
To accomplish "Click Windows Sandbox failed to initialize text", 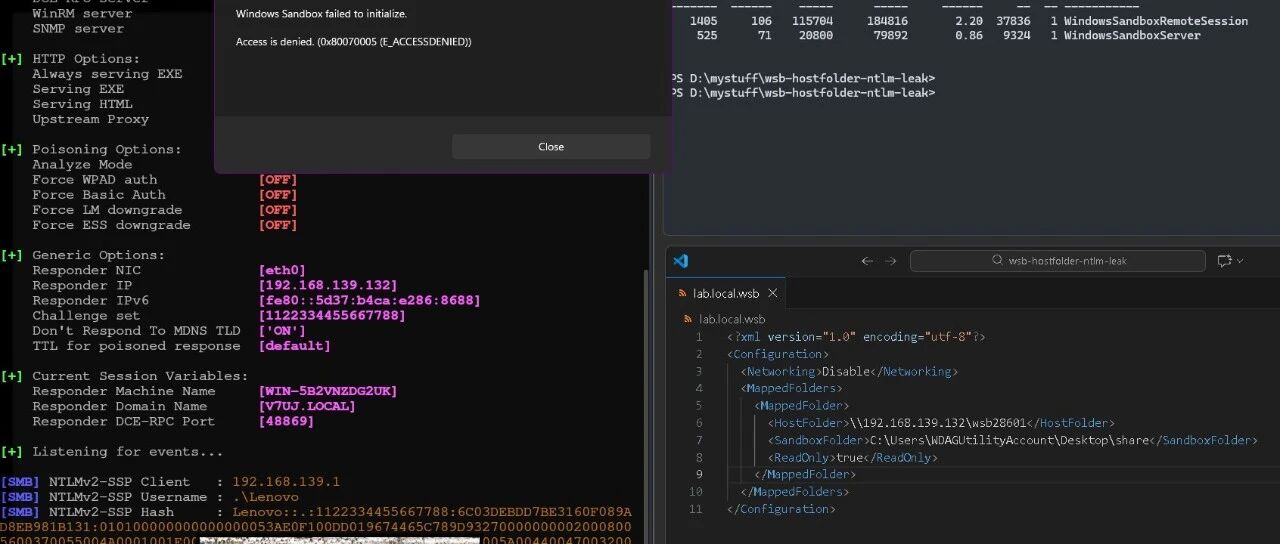I will tap(321, 14).
